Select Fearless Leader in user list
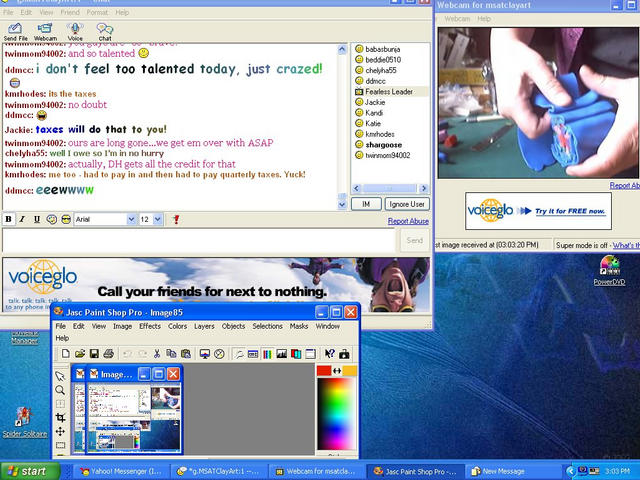 [389, 92]
